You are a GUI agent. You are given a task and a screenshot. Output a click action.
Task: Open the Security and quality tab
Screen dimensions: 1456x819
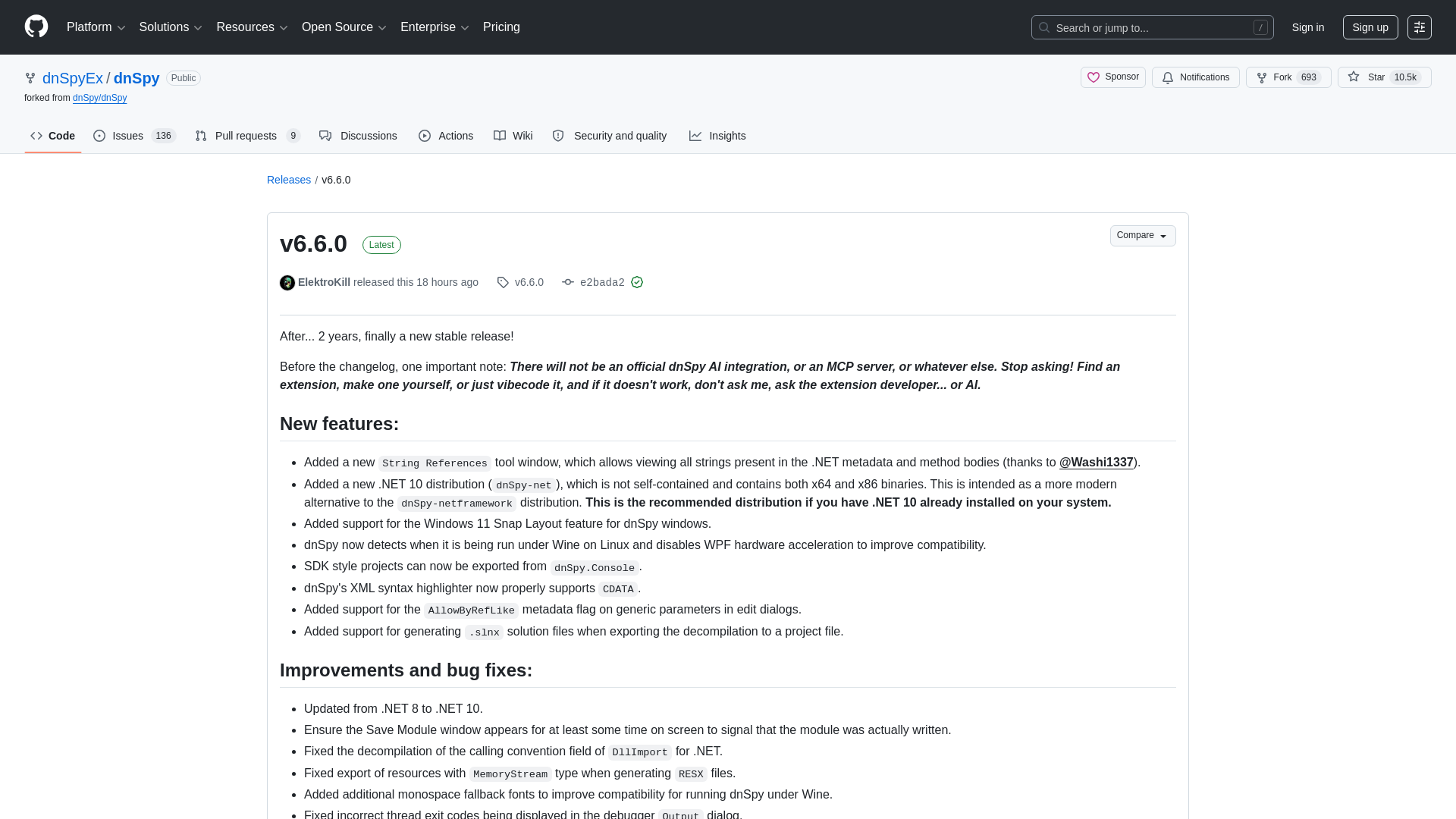click(x=610, y=136)
